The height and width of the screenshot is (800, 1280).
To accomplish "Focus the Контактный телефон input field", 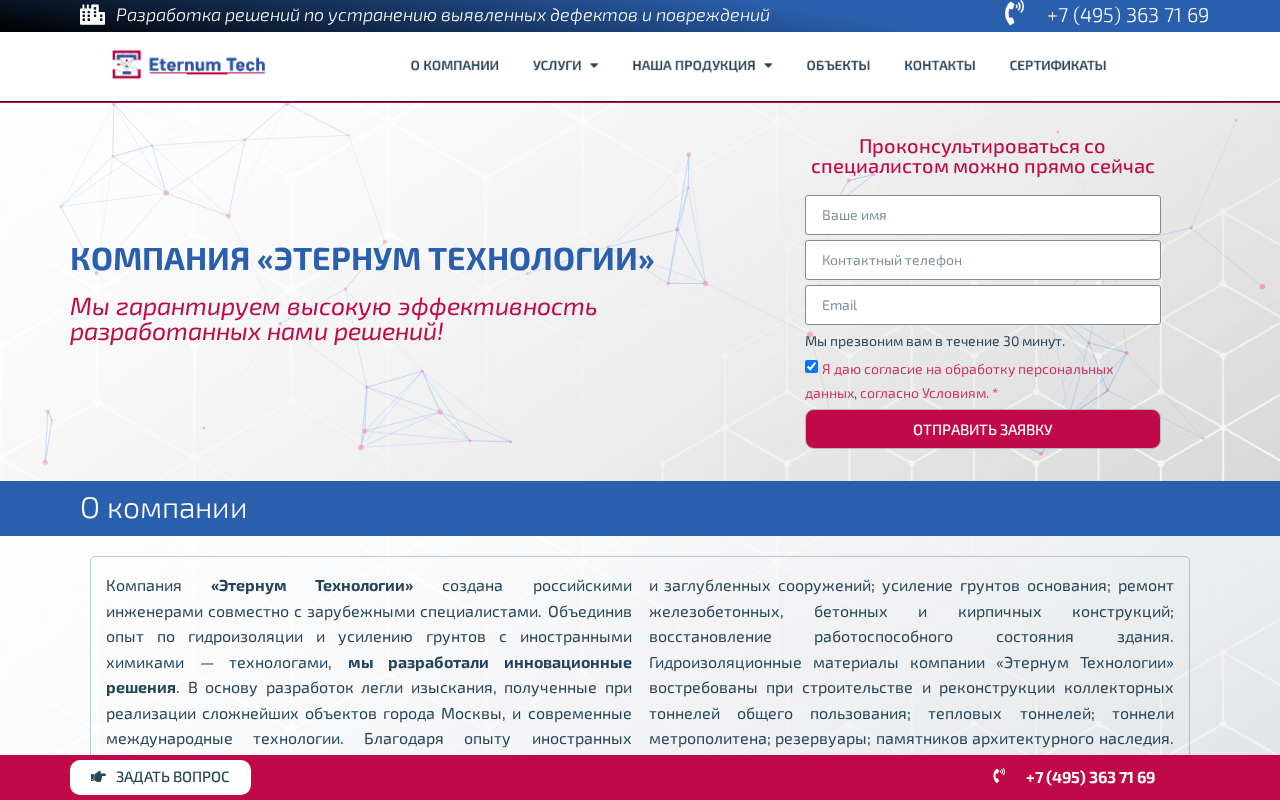I will 982,260.
